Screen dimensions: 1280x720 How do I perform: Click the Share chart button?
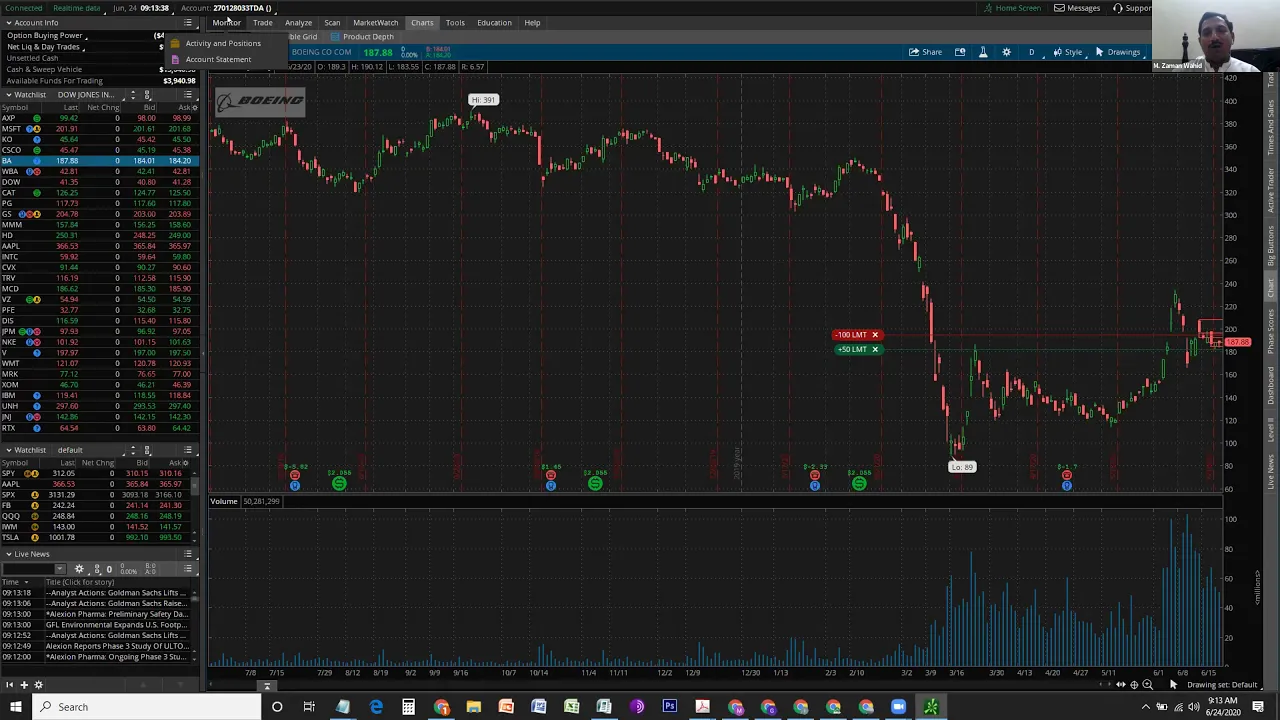pyautogui.click(x=926, y=52)
